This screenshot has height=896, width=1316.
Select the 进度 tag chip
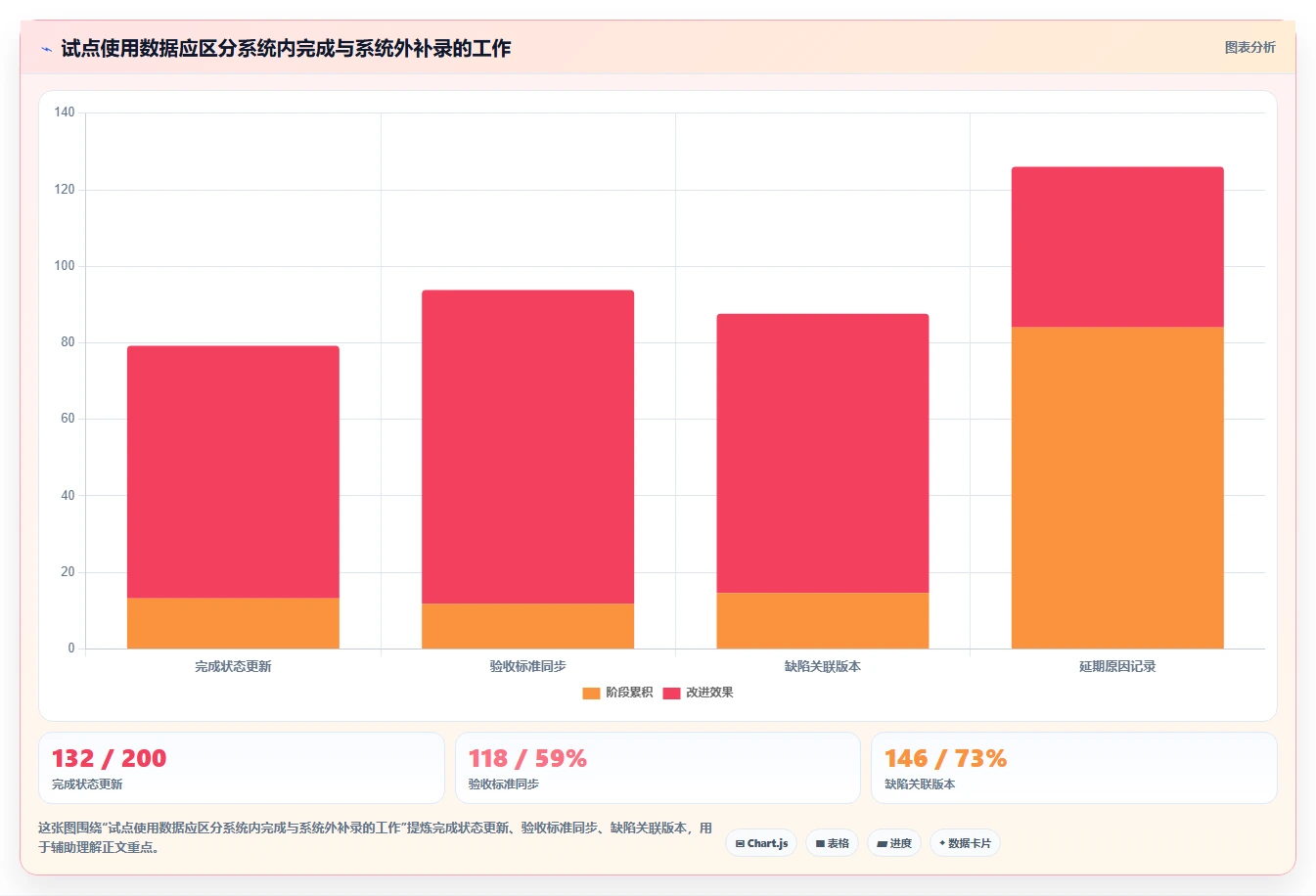(894, 843)
